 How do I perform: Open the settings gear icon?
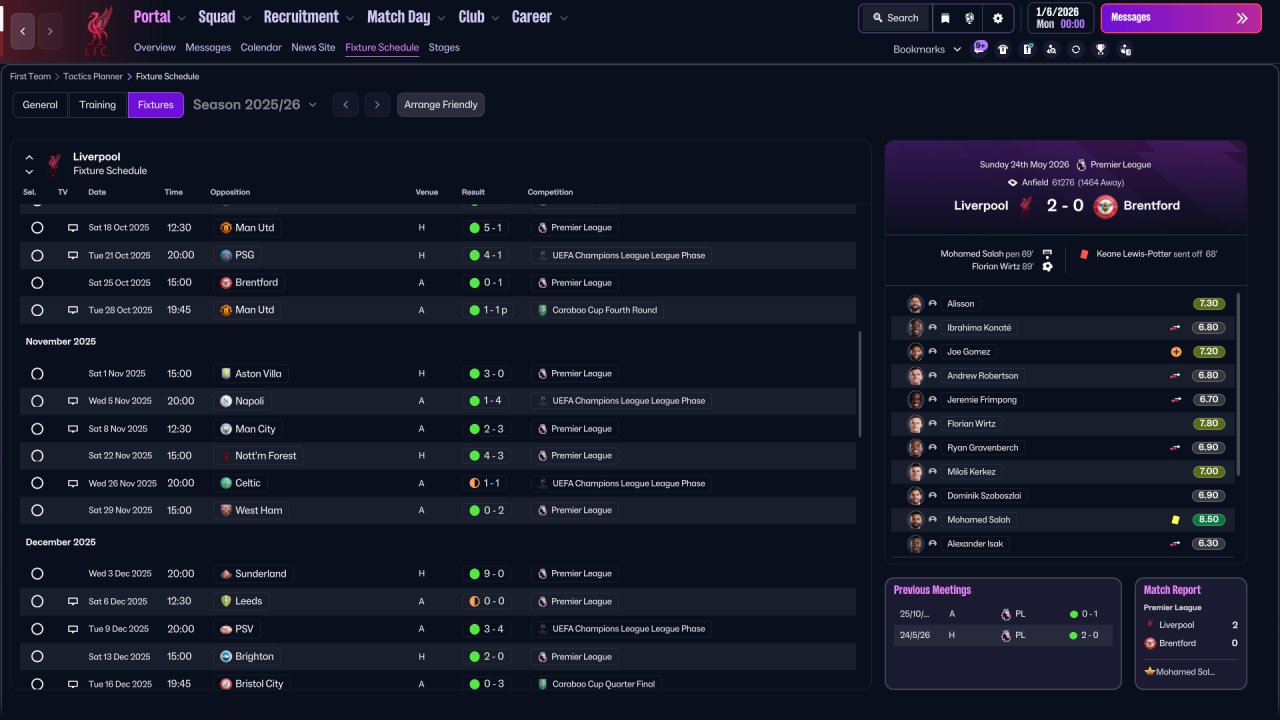[x=997, y=18]
